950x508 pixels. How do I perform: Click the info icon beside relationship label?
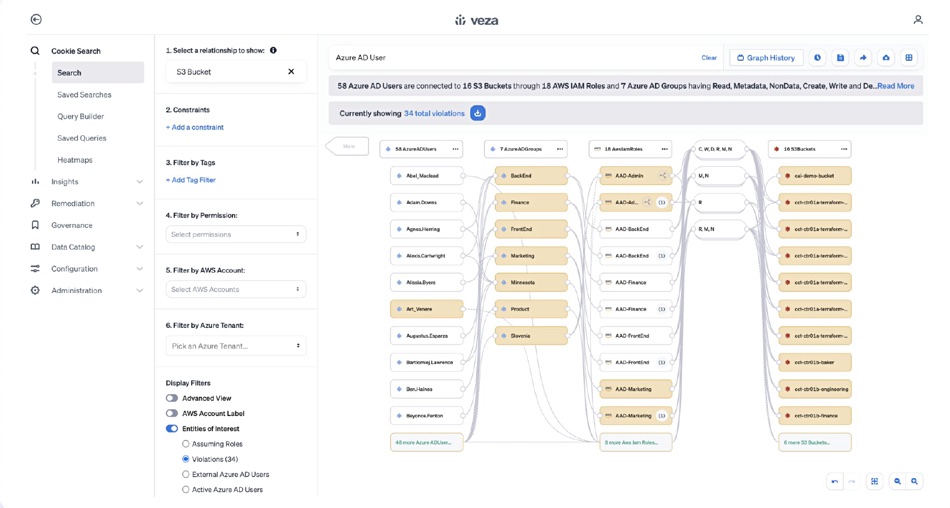pyautogui.click(x=273, y=50)
